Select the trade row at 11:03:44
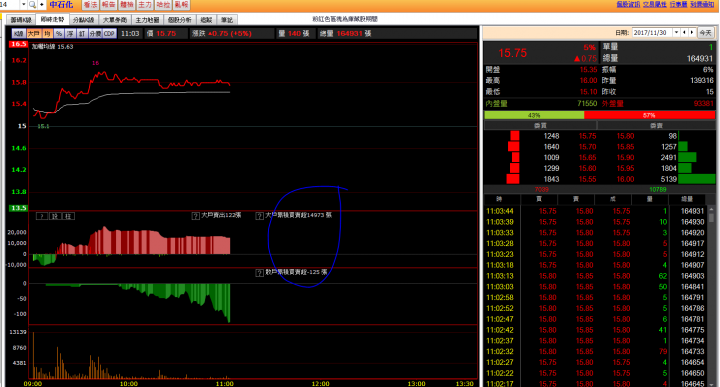The image size is (720, 387). [595, 211]
